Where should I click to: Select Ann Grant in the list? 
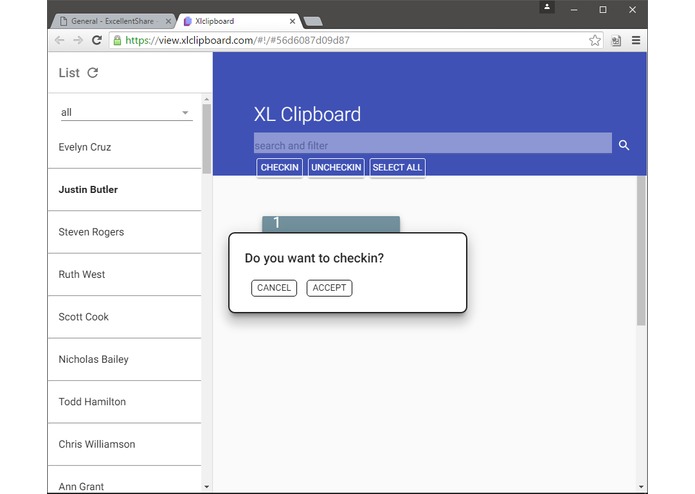[125, 480]
